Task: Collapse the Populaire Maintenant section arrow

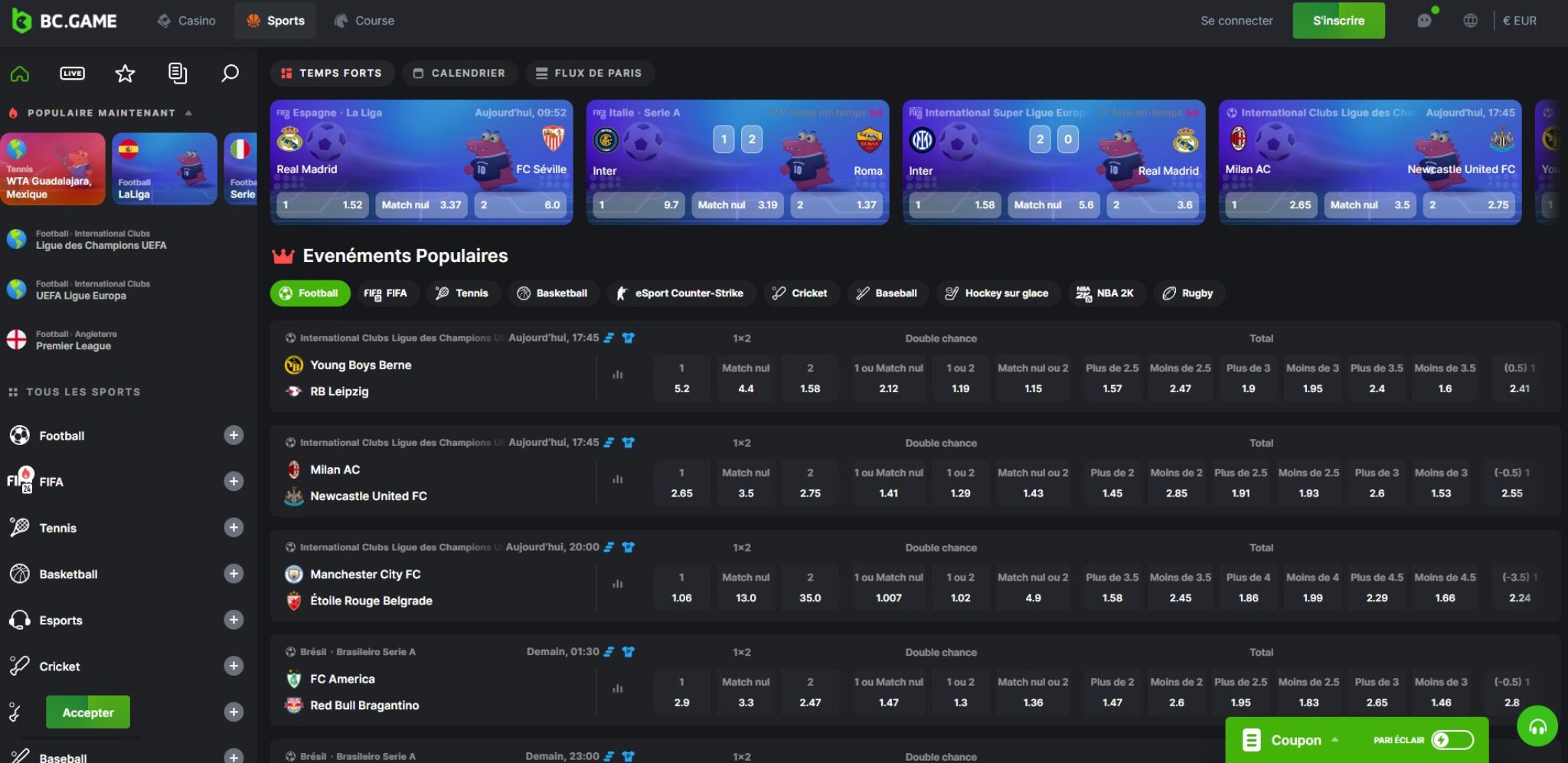Action: click(x=188, y=113)
